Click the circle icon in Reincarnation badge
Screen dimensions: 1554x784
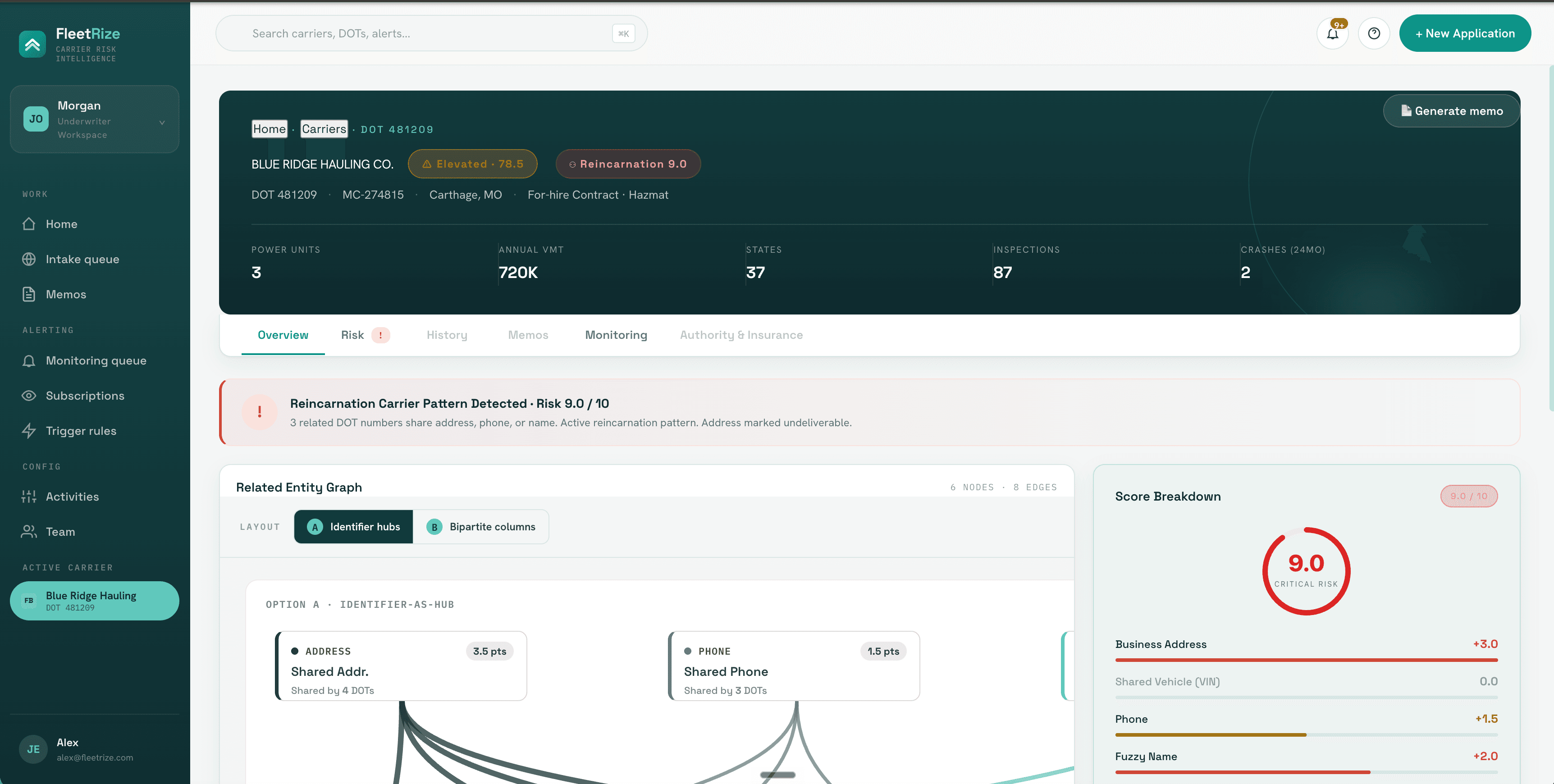572,164
